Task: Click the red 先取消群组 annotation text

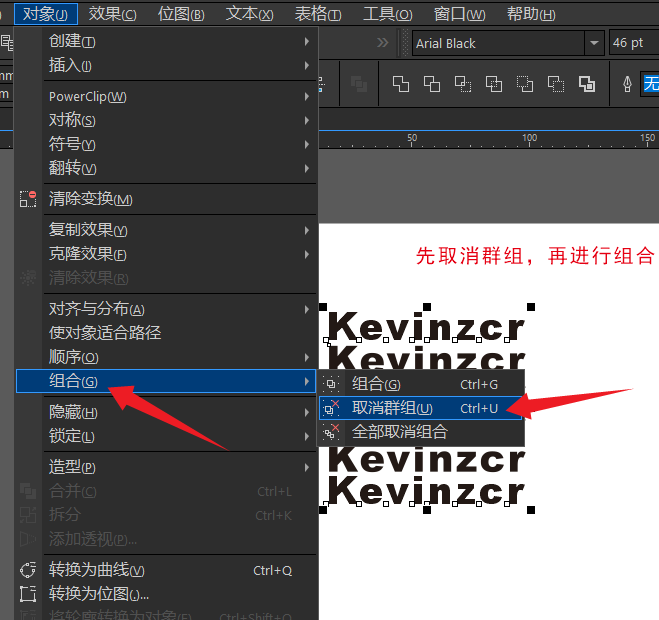Action: 535,256
